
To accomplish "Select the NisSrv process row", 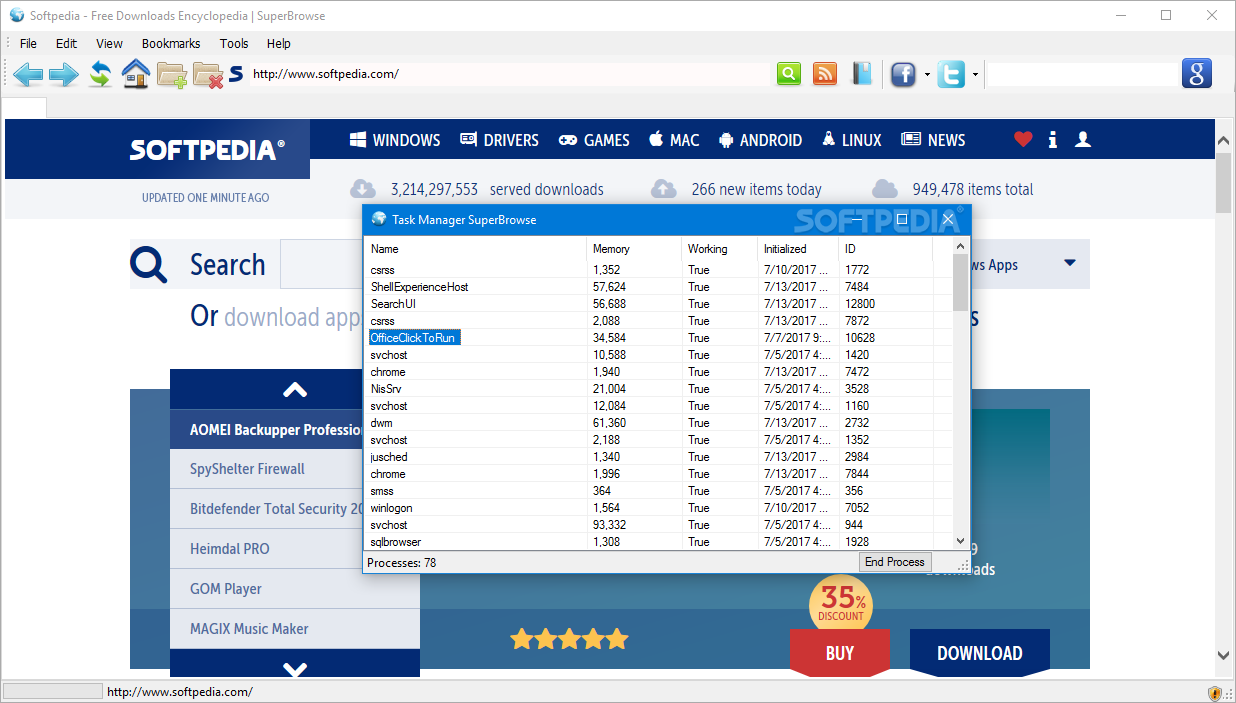I will tap(658, 389).
